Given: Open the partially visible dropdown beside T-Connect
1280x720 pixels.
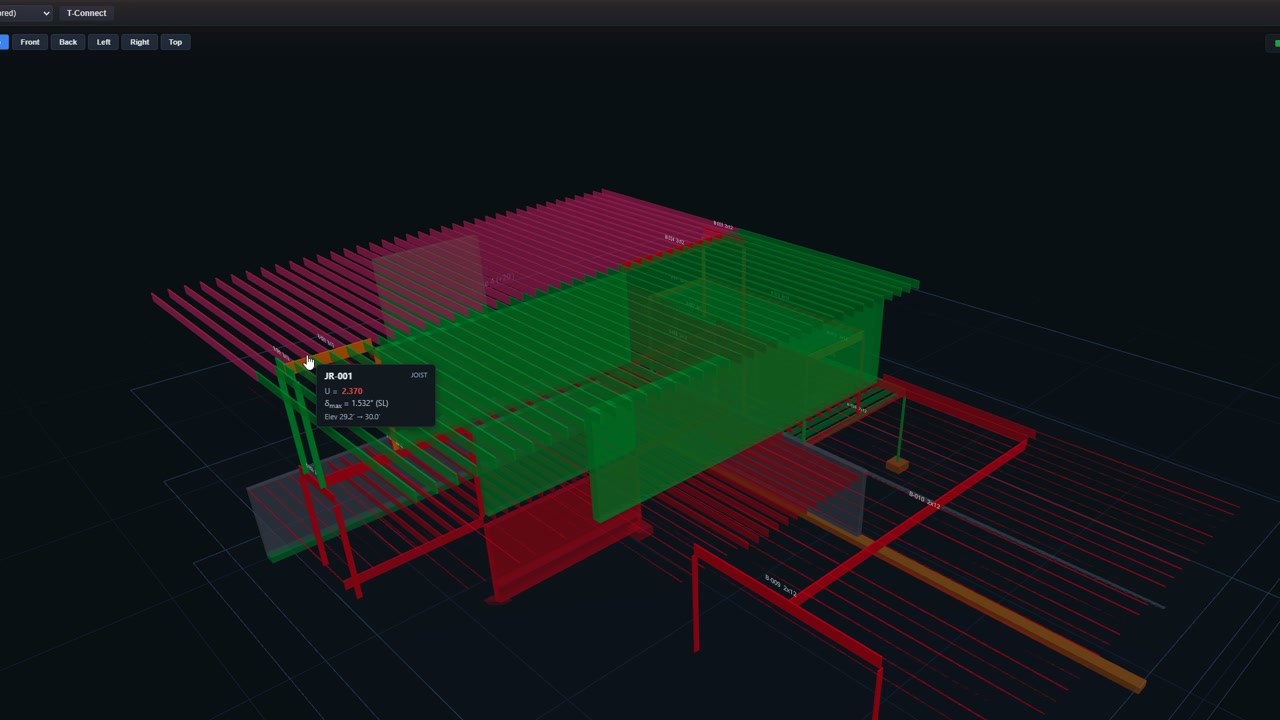Looking at the screenshot, I should 25,13.
